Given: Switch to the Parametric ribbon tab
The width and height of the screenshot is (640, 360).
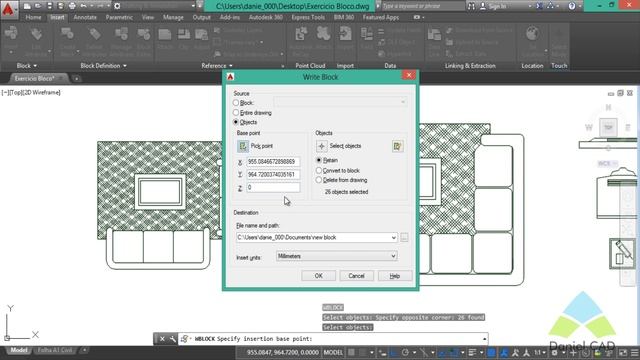Looking at the screenshot, I should click(x=119, y=18).
